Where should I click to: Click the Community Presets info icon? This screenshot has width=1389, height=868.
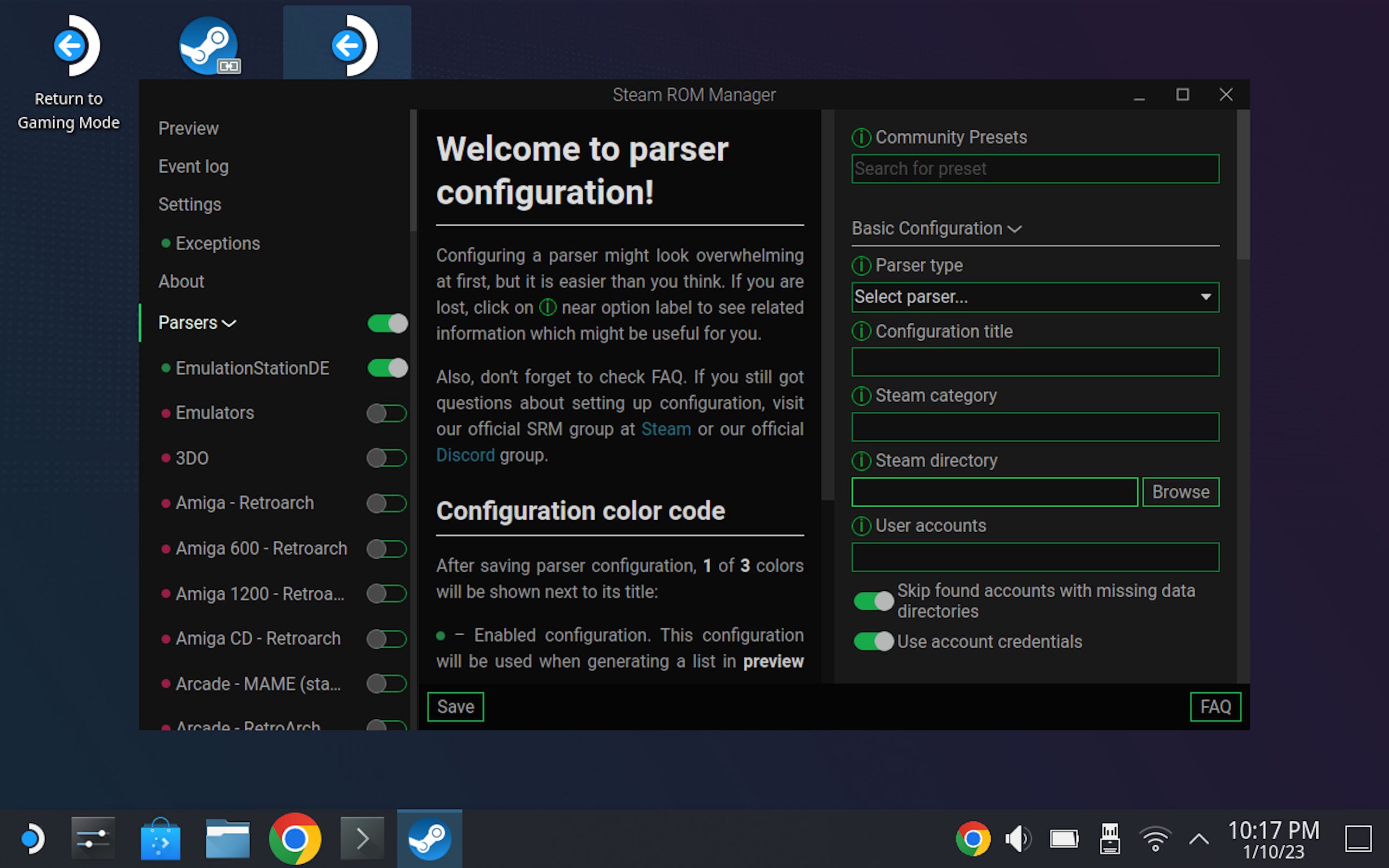(861, 138)
